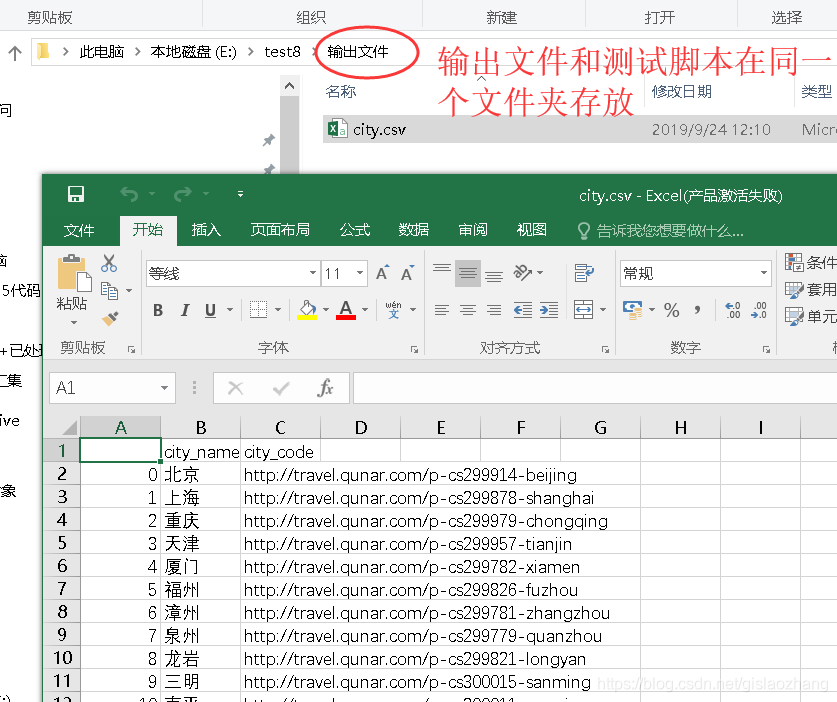Switch to the 数据 ribbon tab
Image resolution: width=837 pixels, height=702 pixels.
[414, 230]
